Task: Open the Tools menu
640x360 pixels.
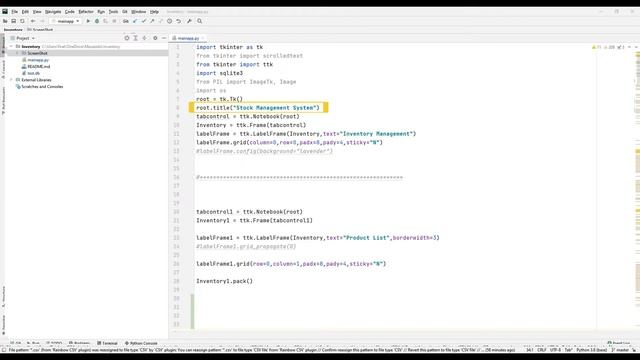Action: point(113,12)
